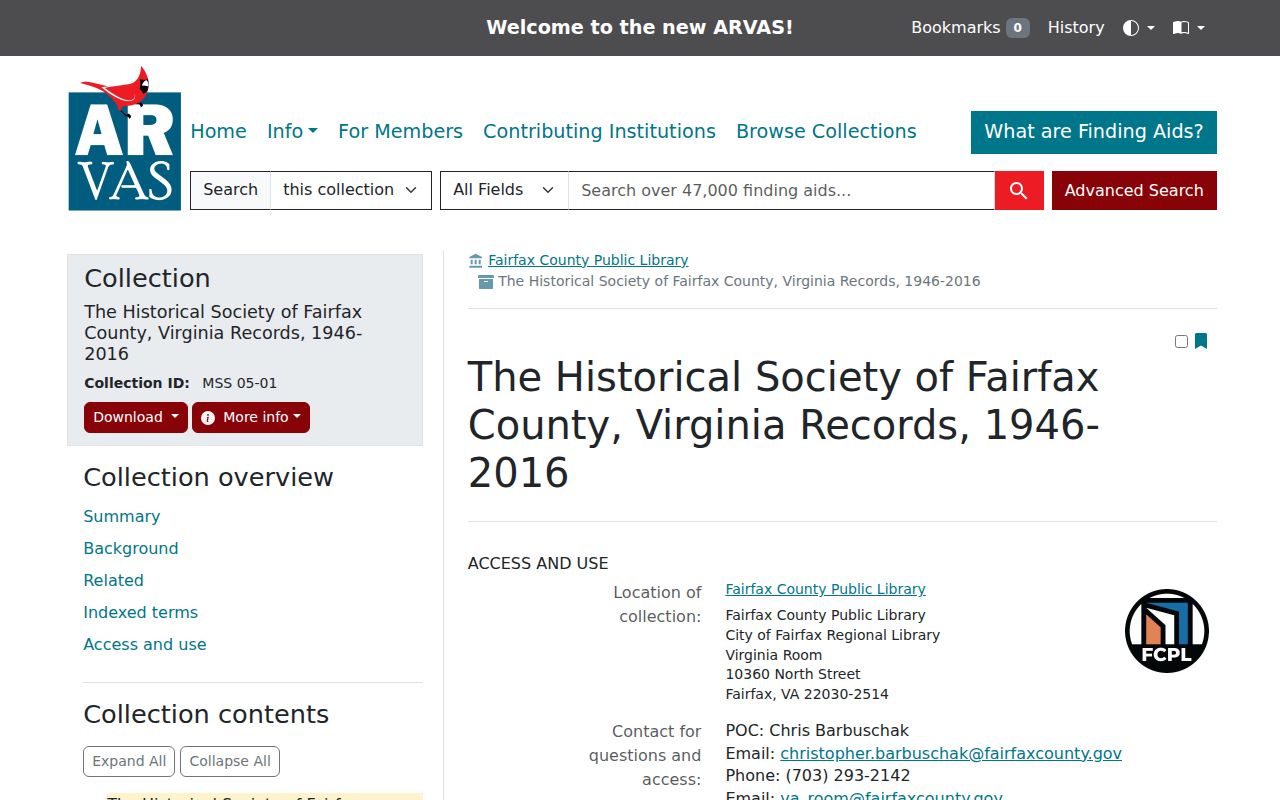1280x800 pixels.
Task: Tick the select-collection checkbox near the bookmark
Action: click(x=1181, y=341)
